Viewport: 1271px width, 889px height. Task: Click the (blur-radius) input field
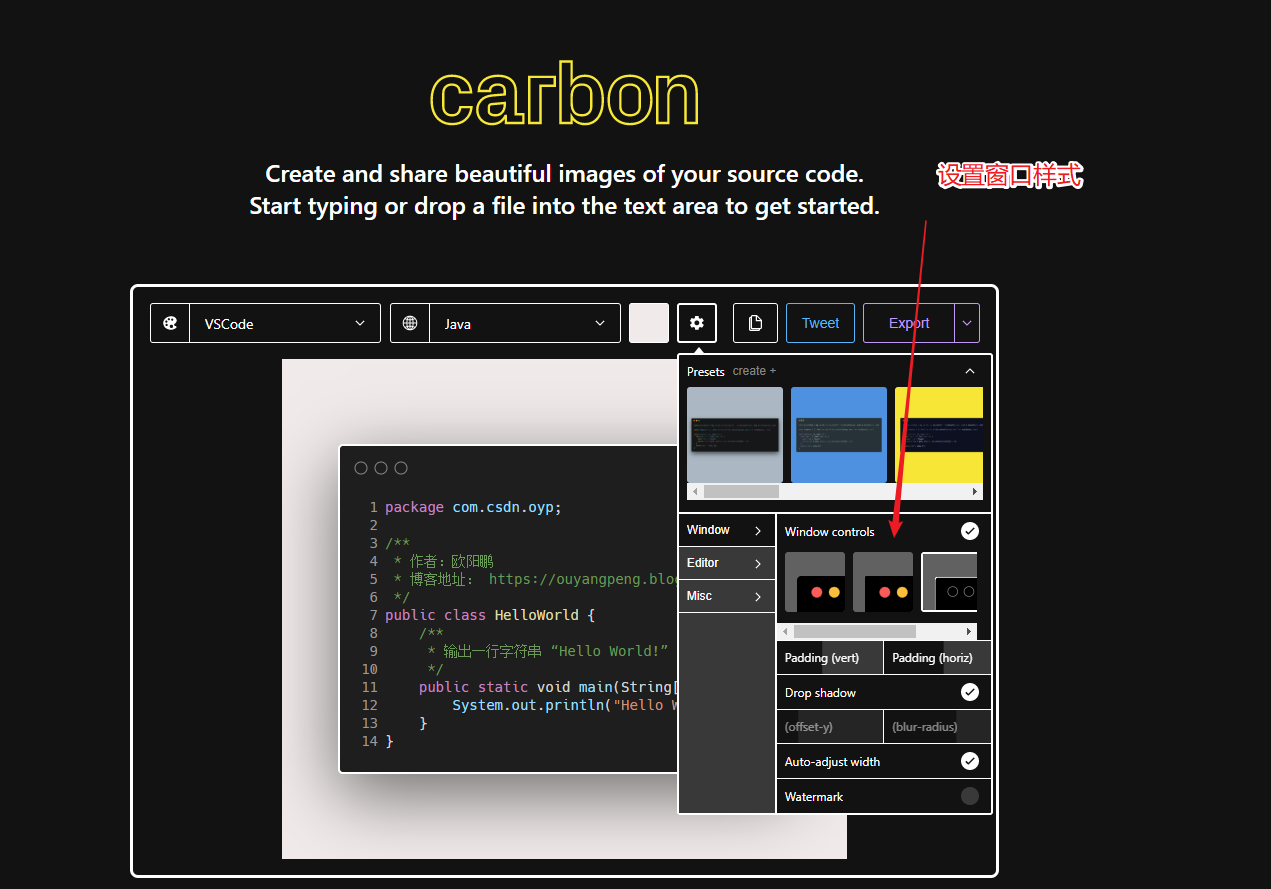click(x=937, y=727)
